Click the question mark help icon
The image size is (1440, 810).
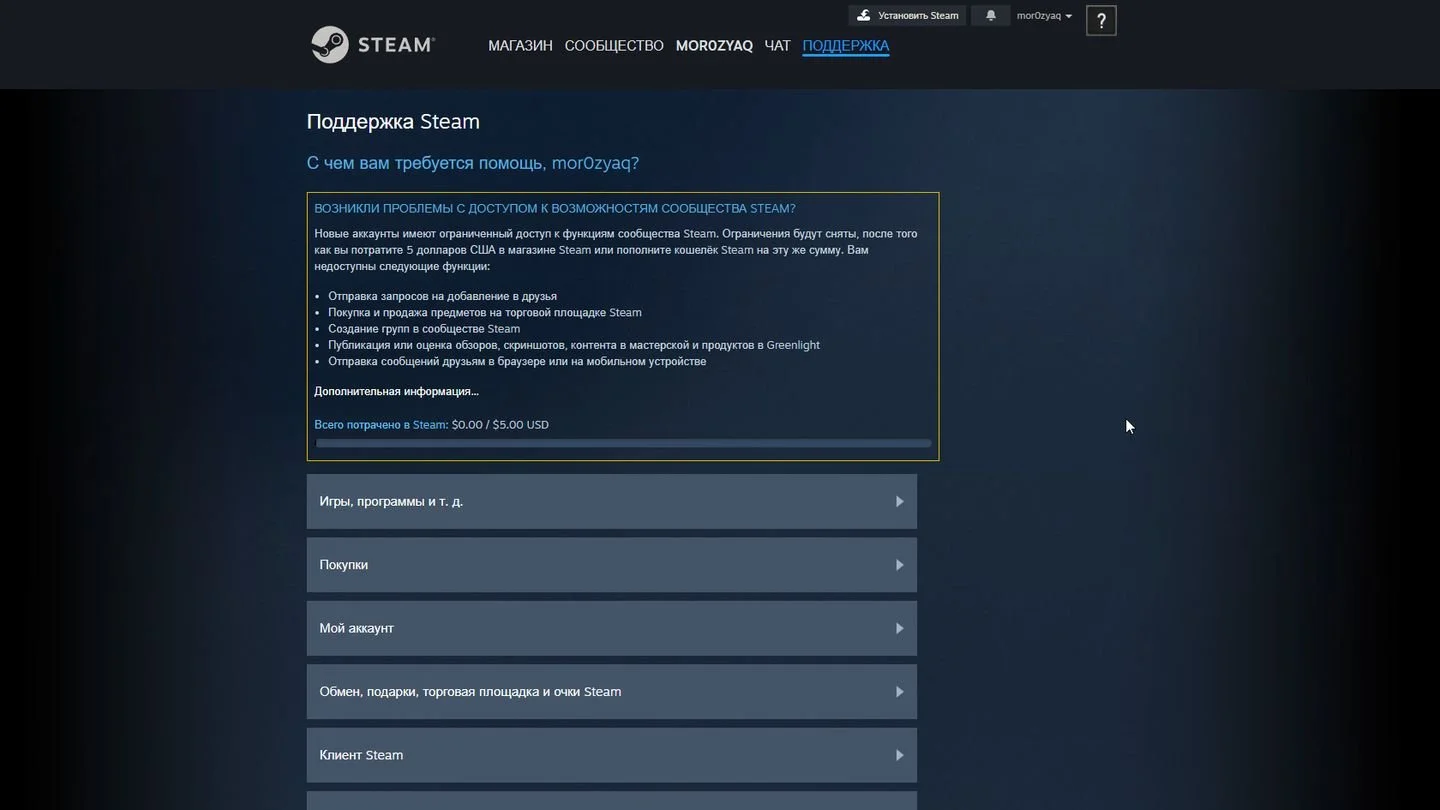[1101, 20]
